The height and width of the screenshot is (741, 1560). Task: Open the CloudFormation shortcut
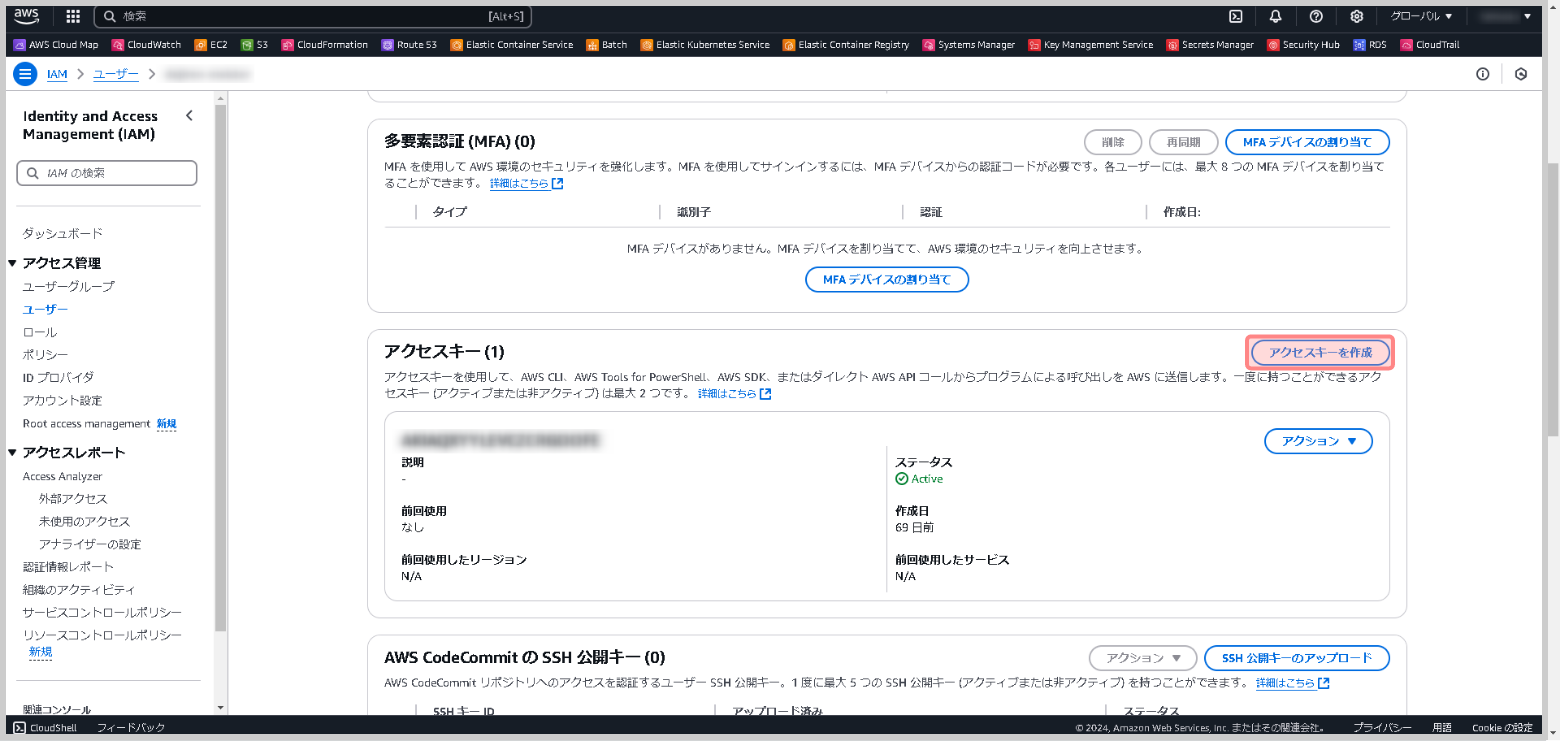tap(325, 45)
